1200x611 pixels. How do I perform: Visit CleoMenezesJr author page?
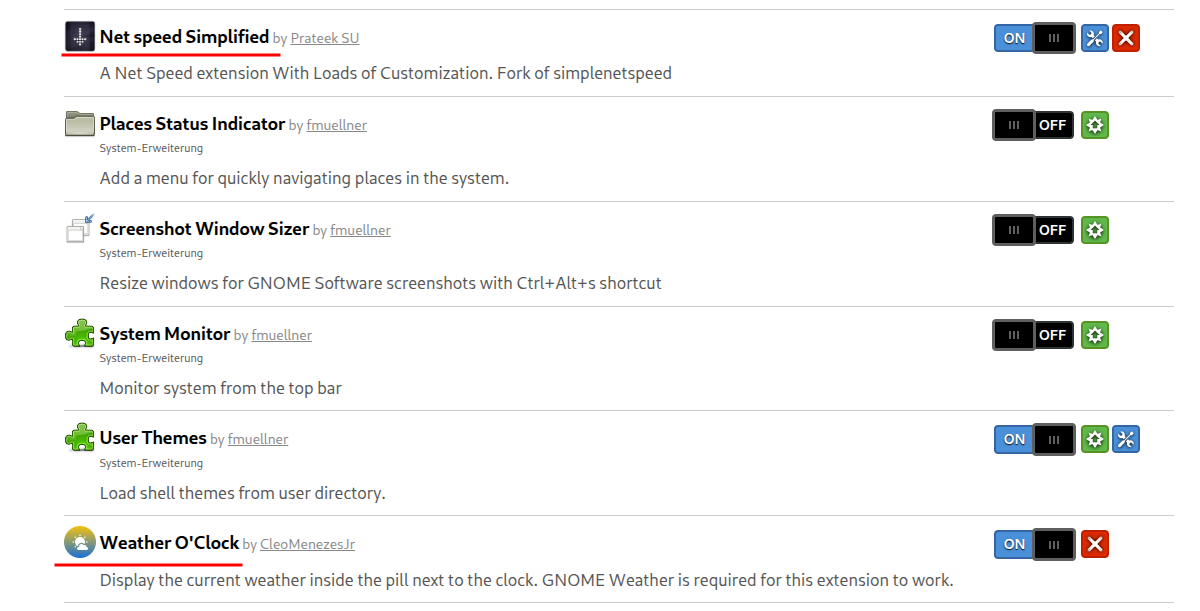307,545
